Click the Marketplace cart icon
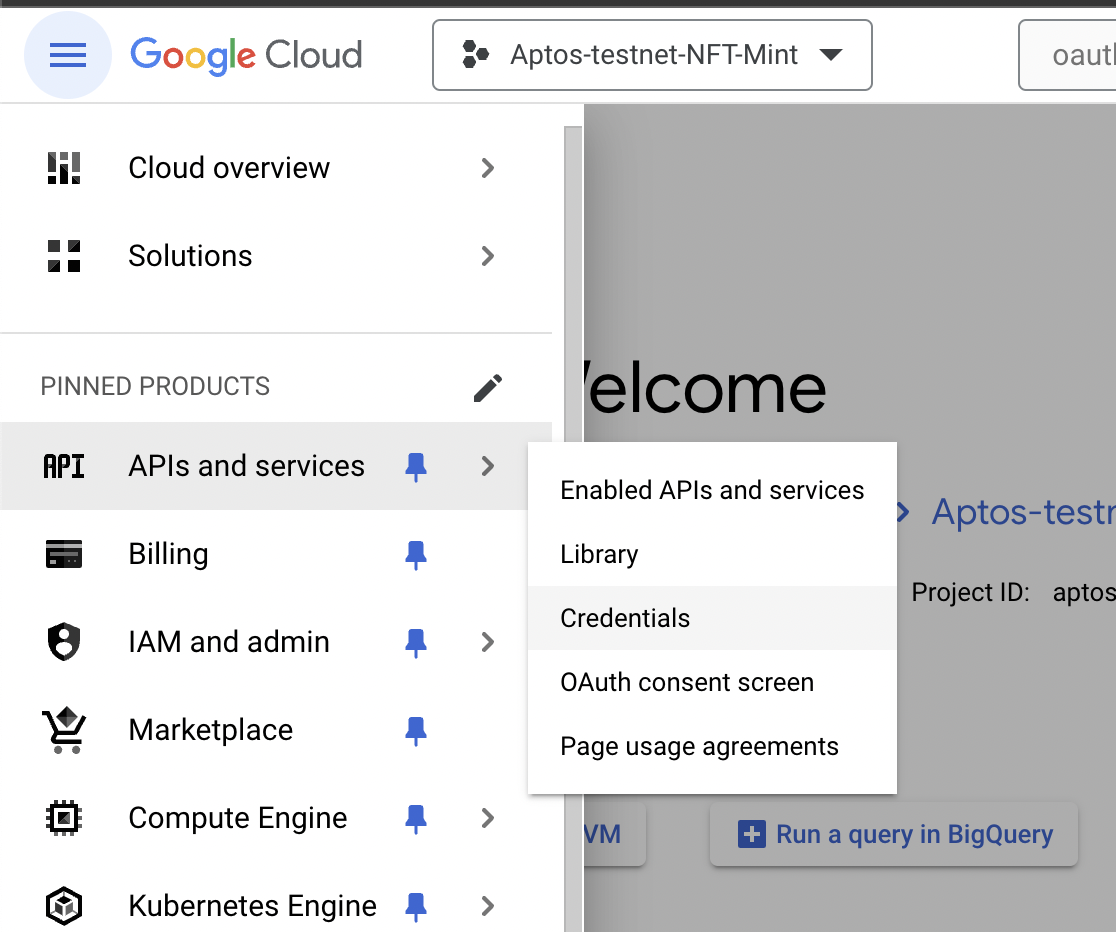 64,730
